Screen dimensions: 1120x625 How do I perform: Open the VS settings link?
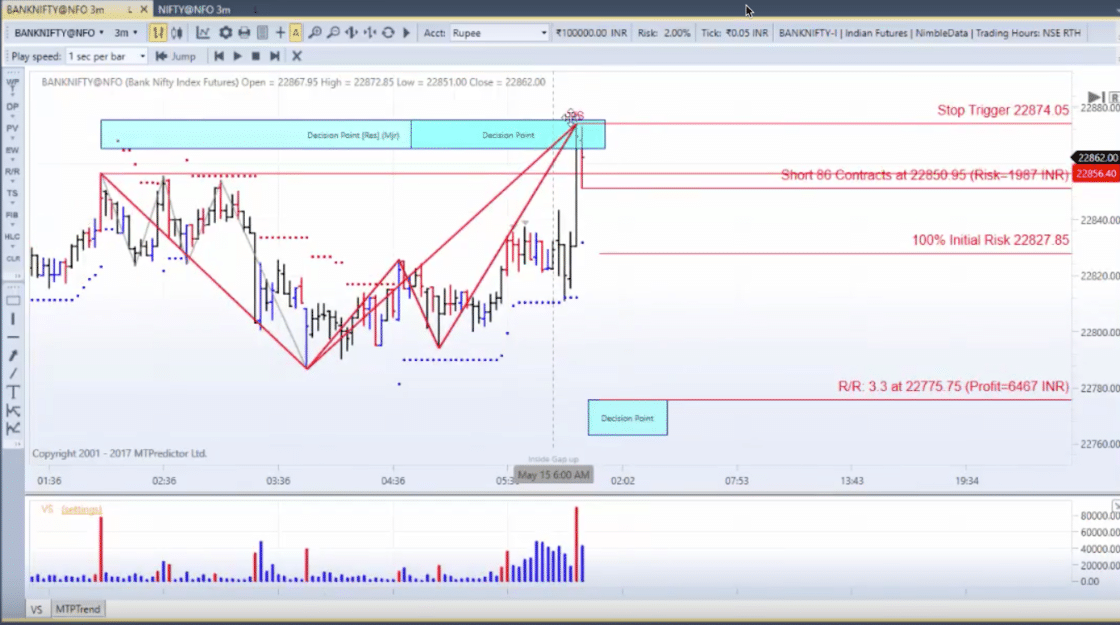[80, 509]
